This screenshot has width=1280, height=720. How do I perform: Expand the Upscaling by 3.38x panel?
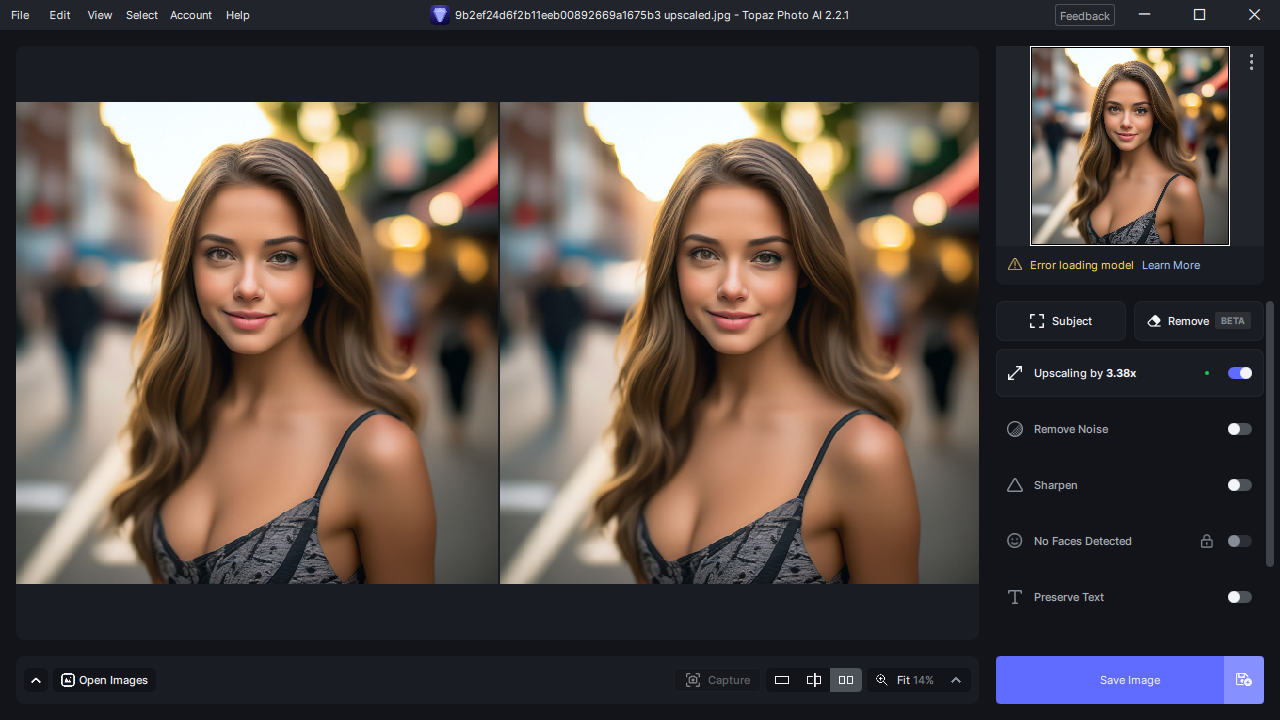(1085, 373)
